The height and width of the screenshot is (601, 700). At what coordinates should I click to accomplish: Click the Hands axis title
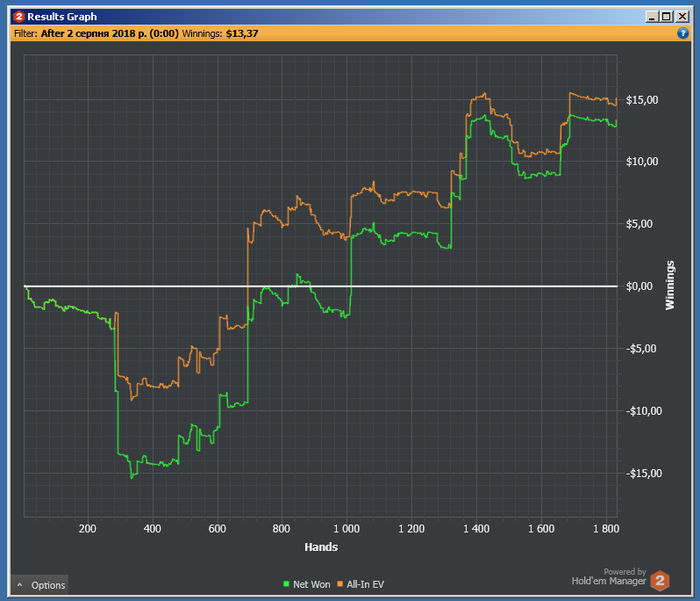pyautogui.click(x=321, y=547)
